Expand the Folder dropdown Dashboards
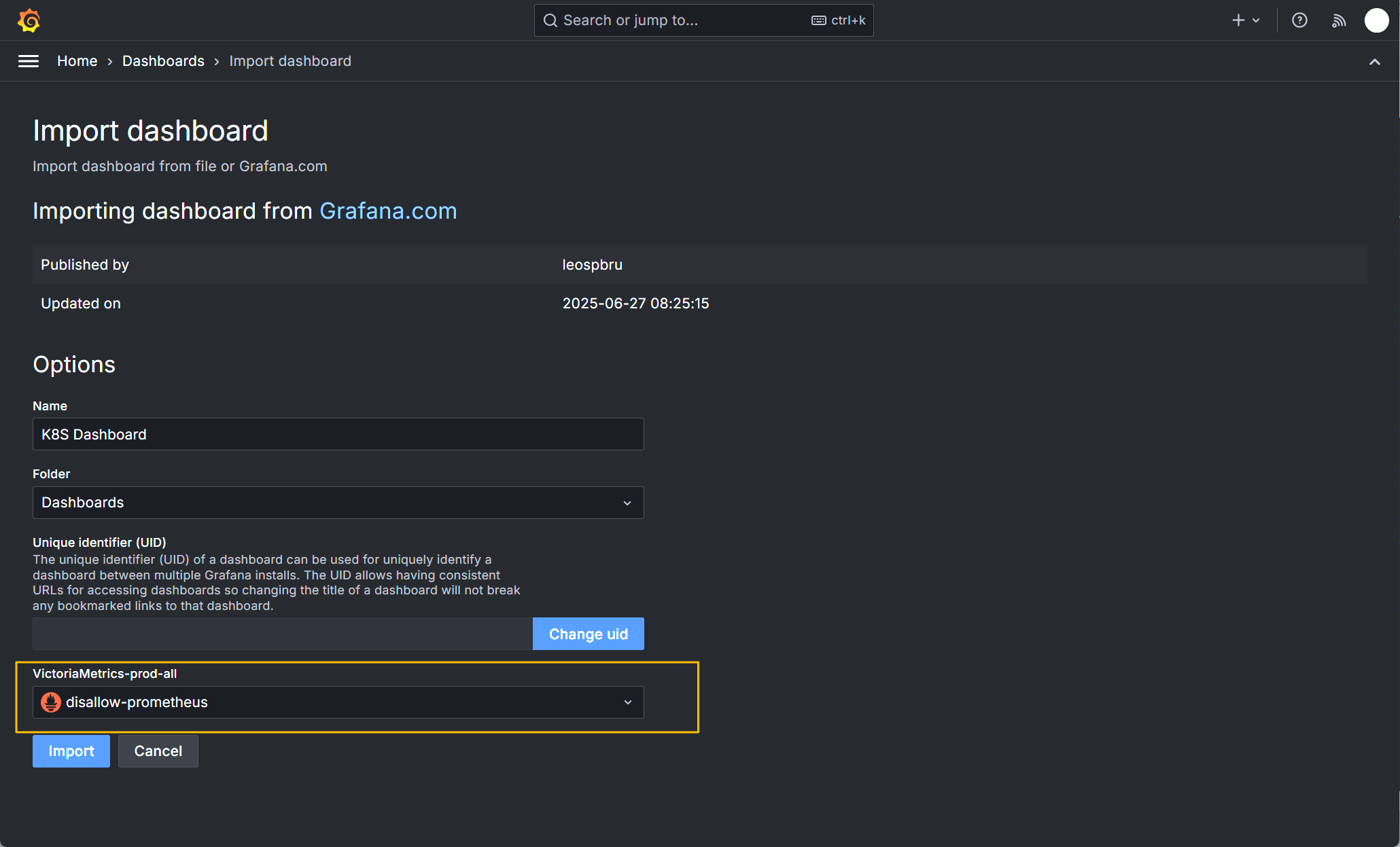 [338, 503]
